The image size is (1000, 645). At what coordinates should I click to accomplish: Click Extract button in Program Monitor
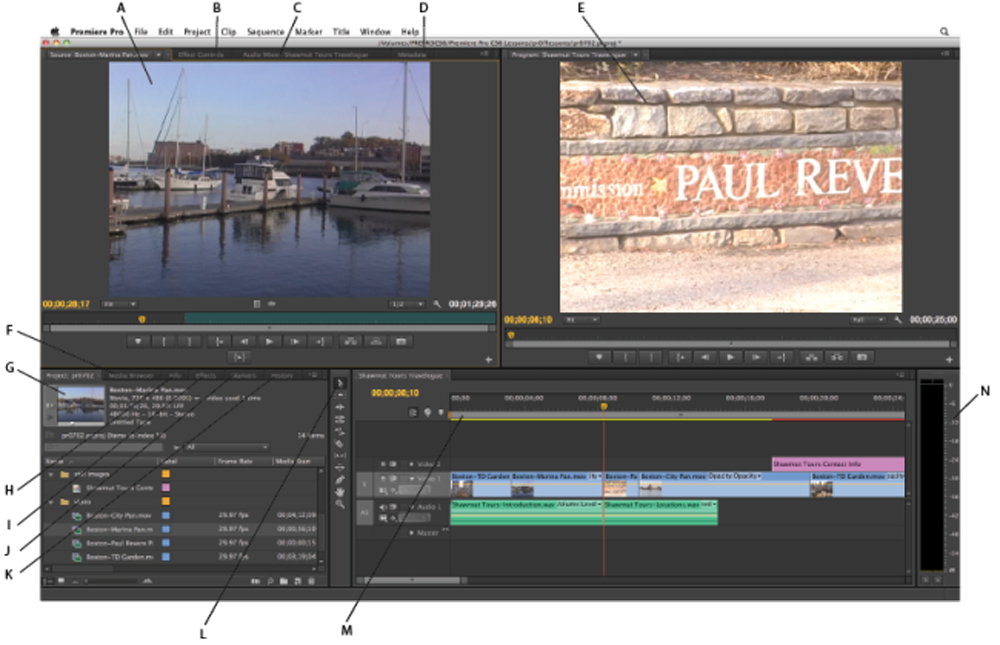coord(837,357)
